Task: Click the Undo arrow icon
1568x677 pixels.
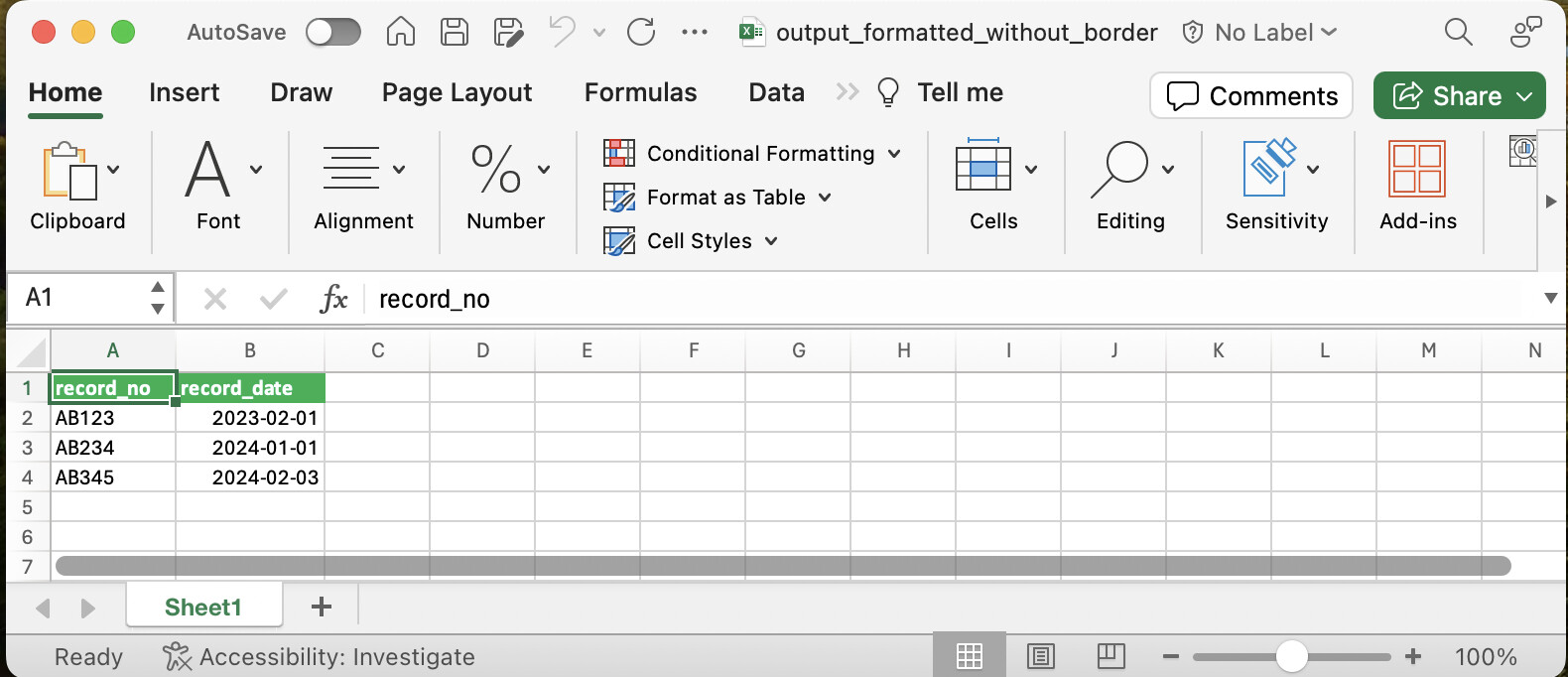Action: coord(562,32)
